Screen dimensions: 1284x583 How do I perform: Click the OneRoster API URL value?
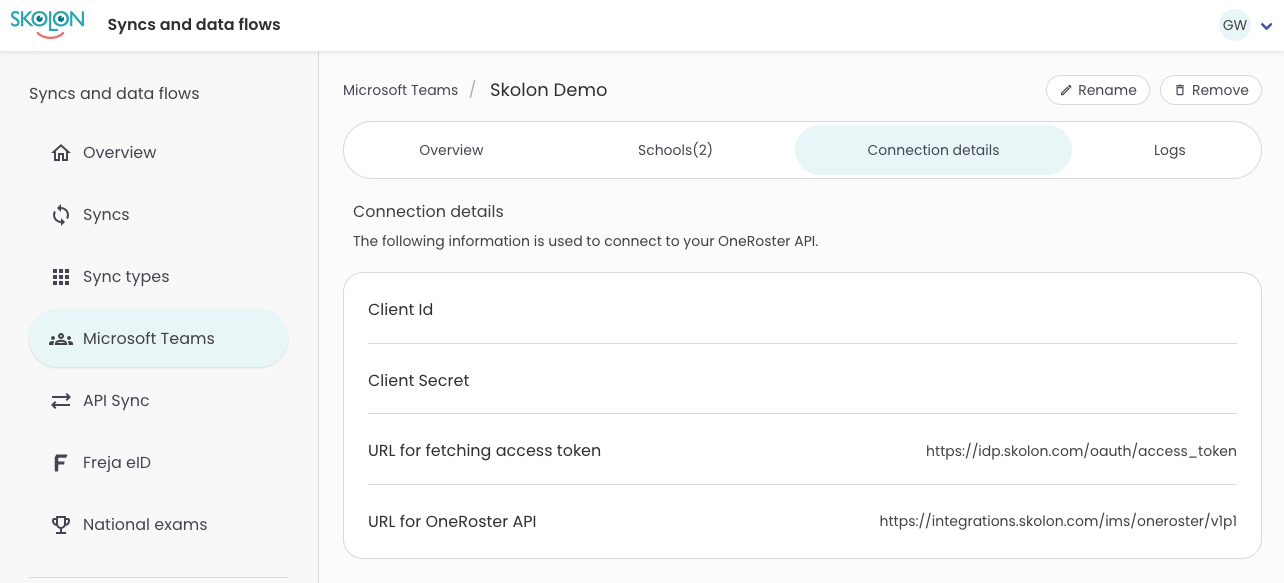pos(1058,521)
